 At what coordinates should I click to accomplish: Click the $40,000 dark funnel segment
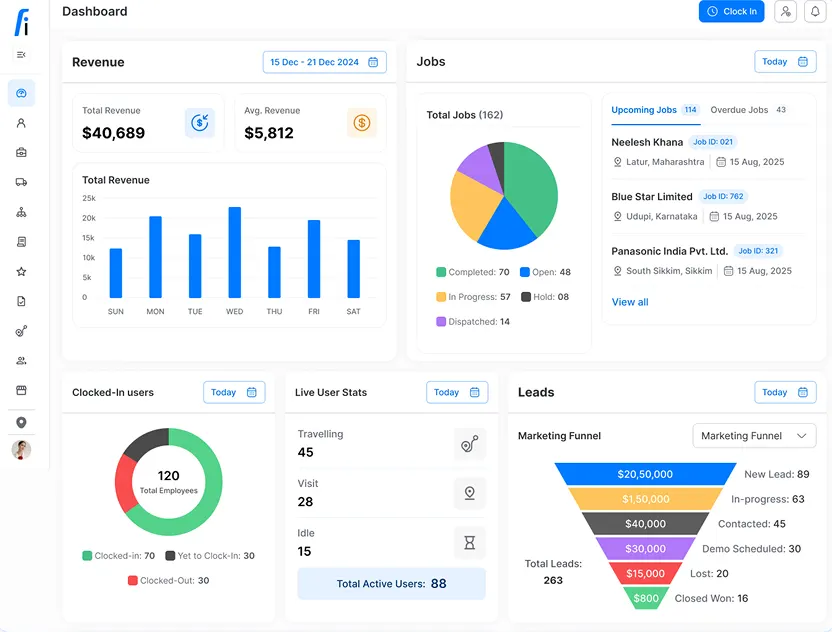pos(645,524)
